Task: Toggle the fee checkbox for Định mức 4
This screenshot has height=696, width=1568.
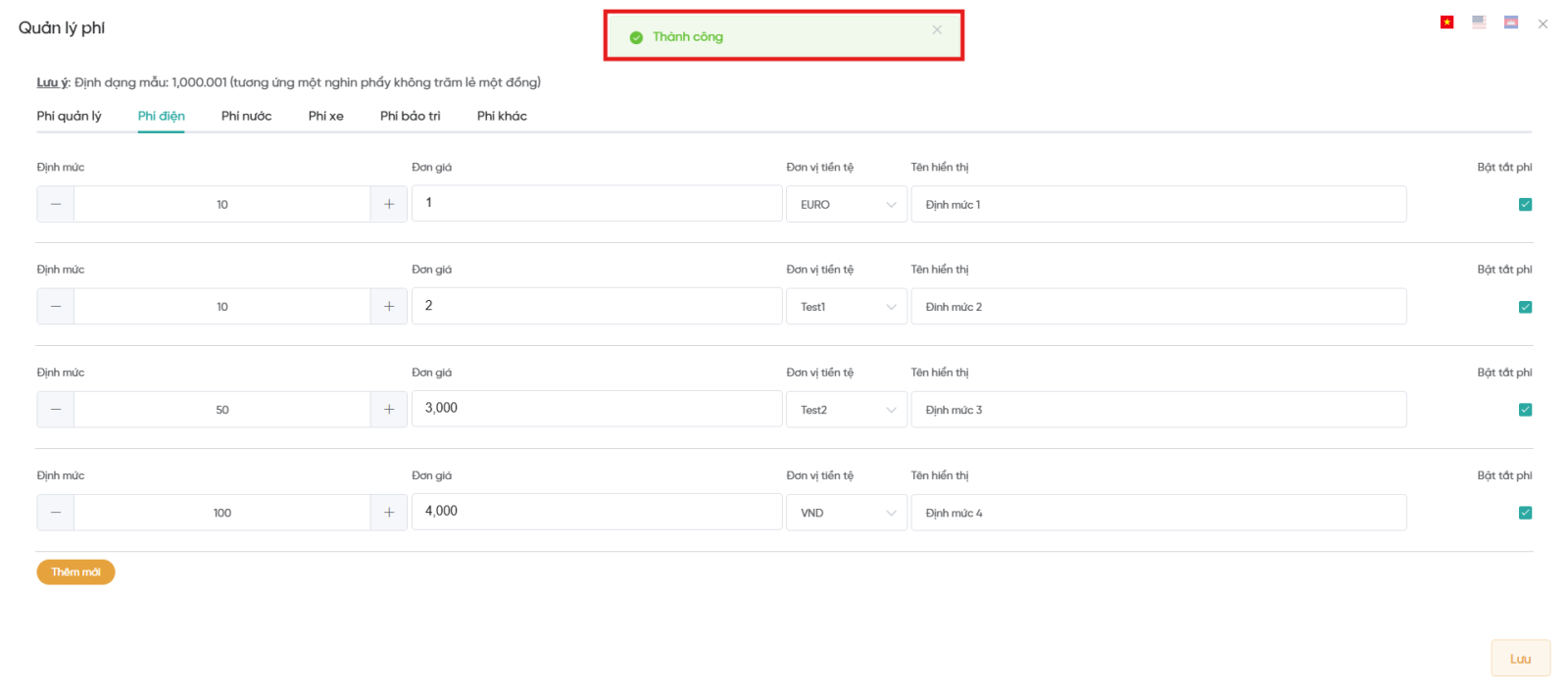Action: click(x=1525, y=513)
